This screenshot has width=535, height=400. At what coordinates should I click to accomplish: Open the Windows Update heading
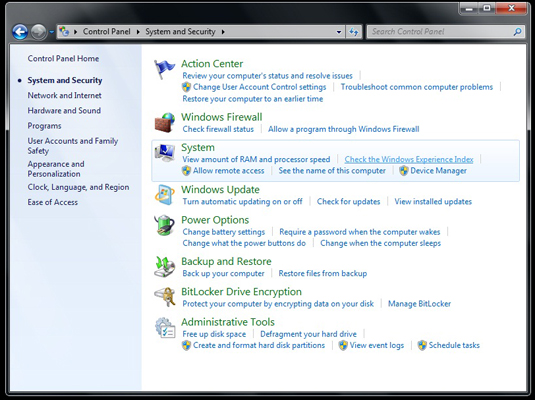point(220,189)
